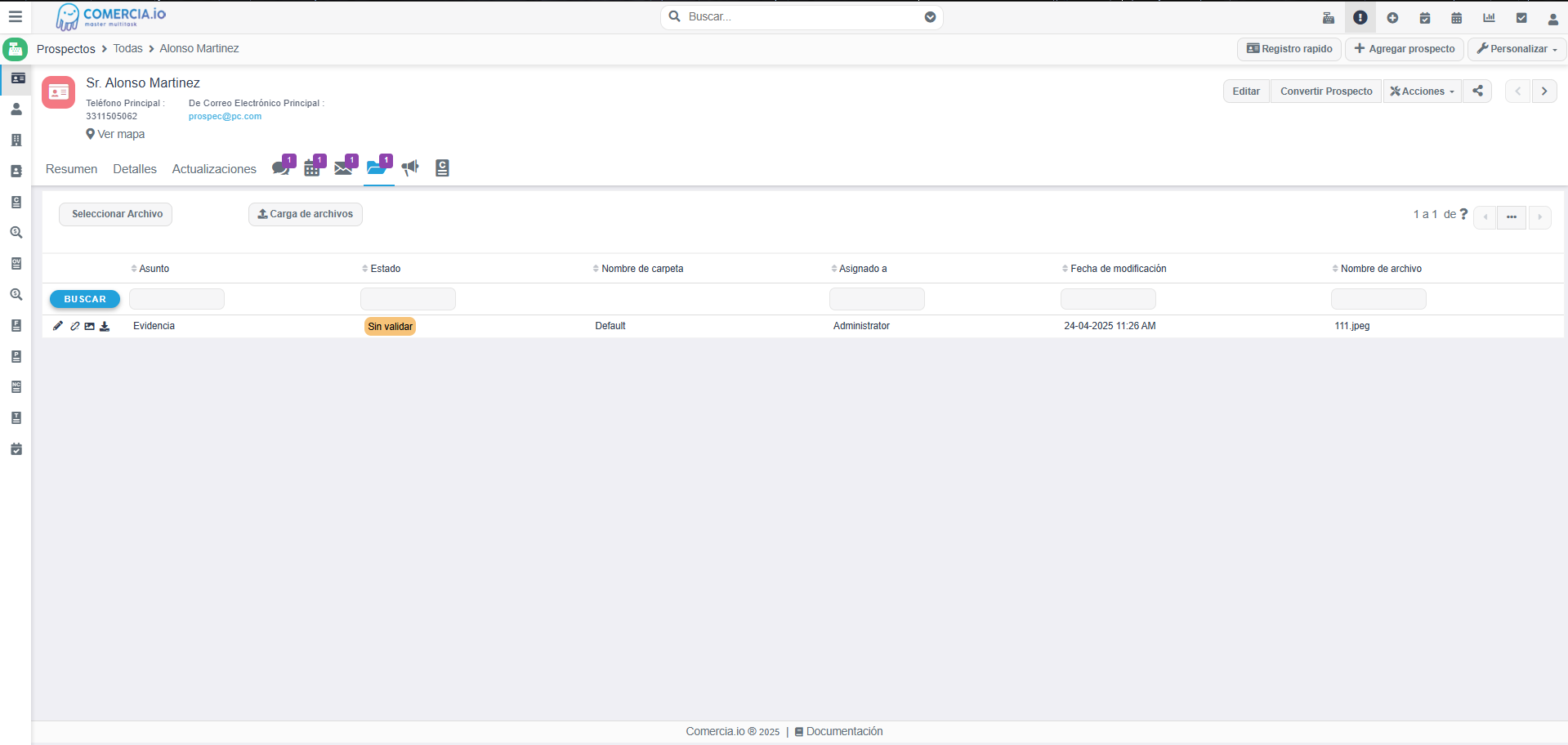Sort by Nombre de archivo column
This screenshot has width=1568, height=745.
click(1377, 269)
